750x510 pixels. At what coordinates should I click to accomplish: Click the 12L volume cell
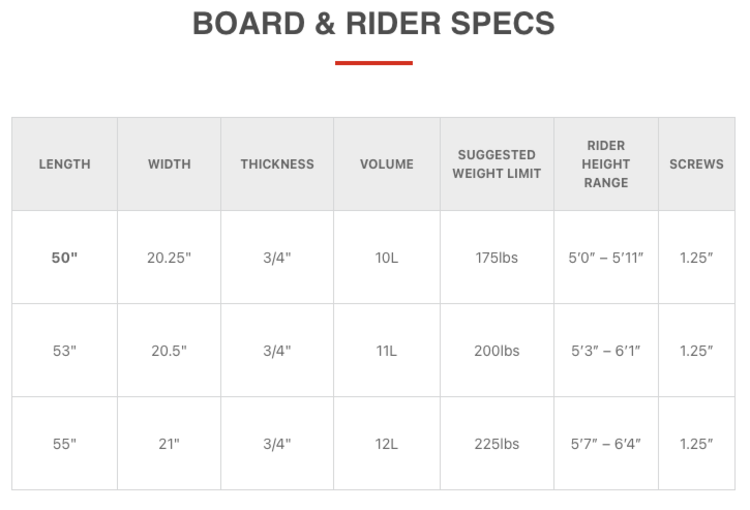click(387, 444)
